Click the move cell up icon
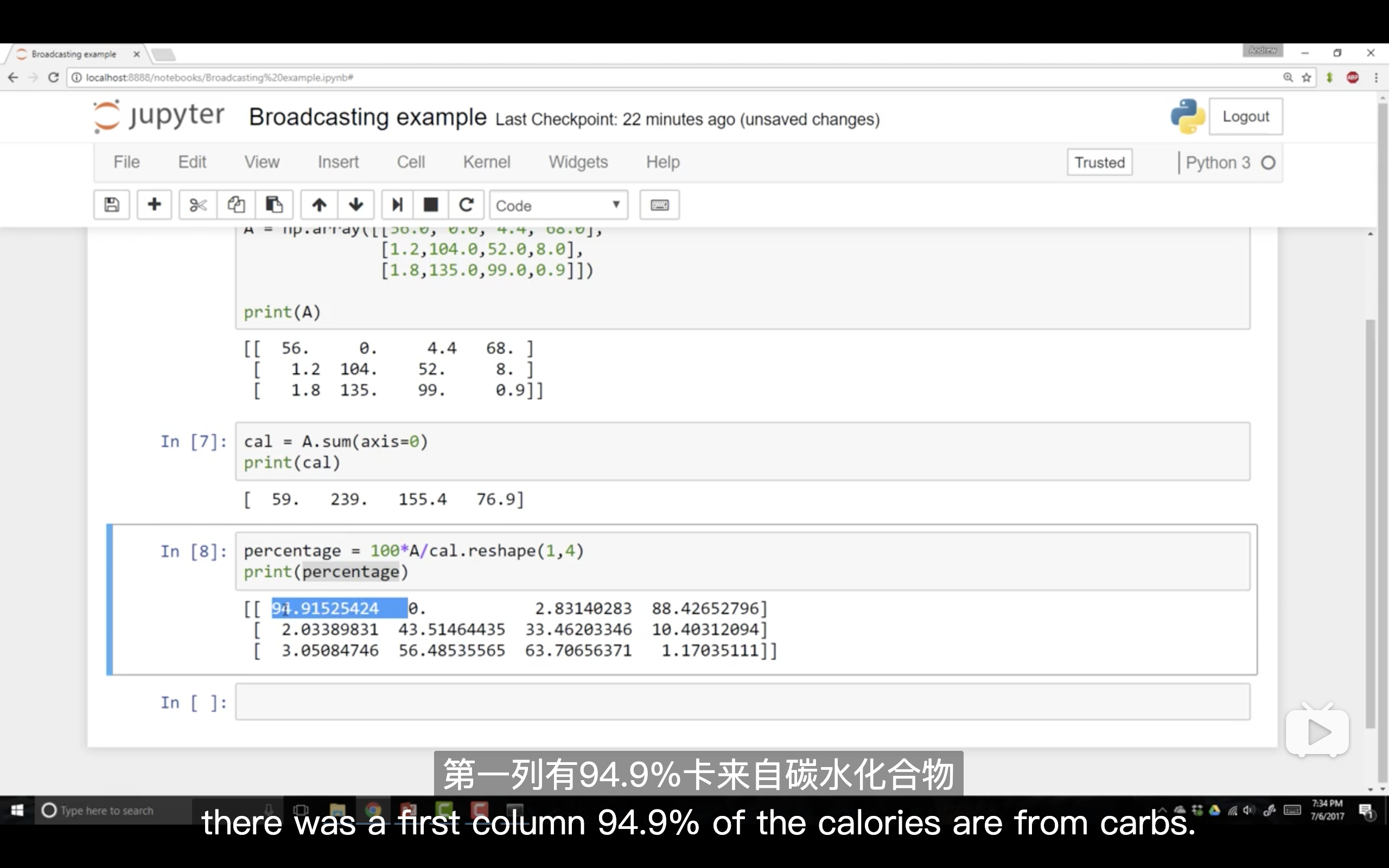Image resolution: width=1389 pixels, height=868 pixels. (318, 205)
